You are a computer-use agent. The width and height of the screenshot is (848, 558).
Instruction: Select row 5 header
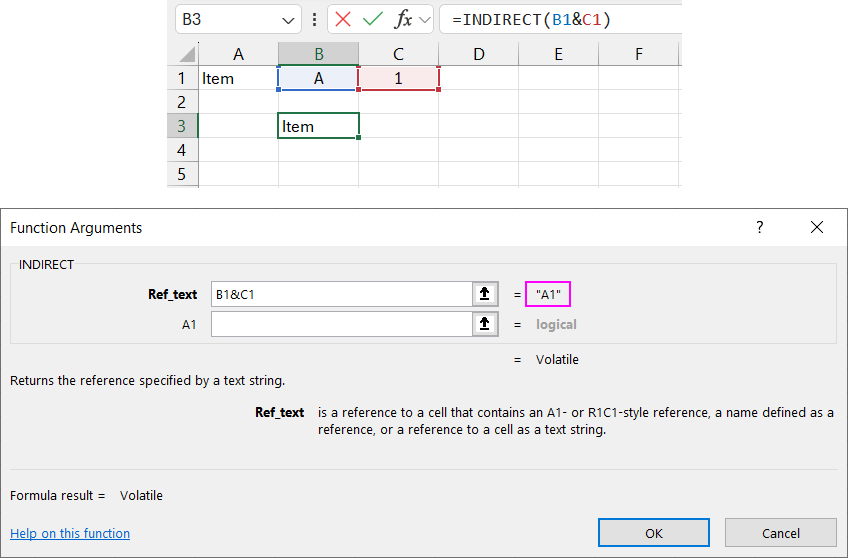point(182,174)
